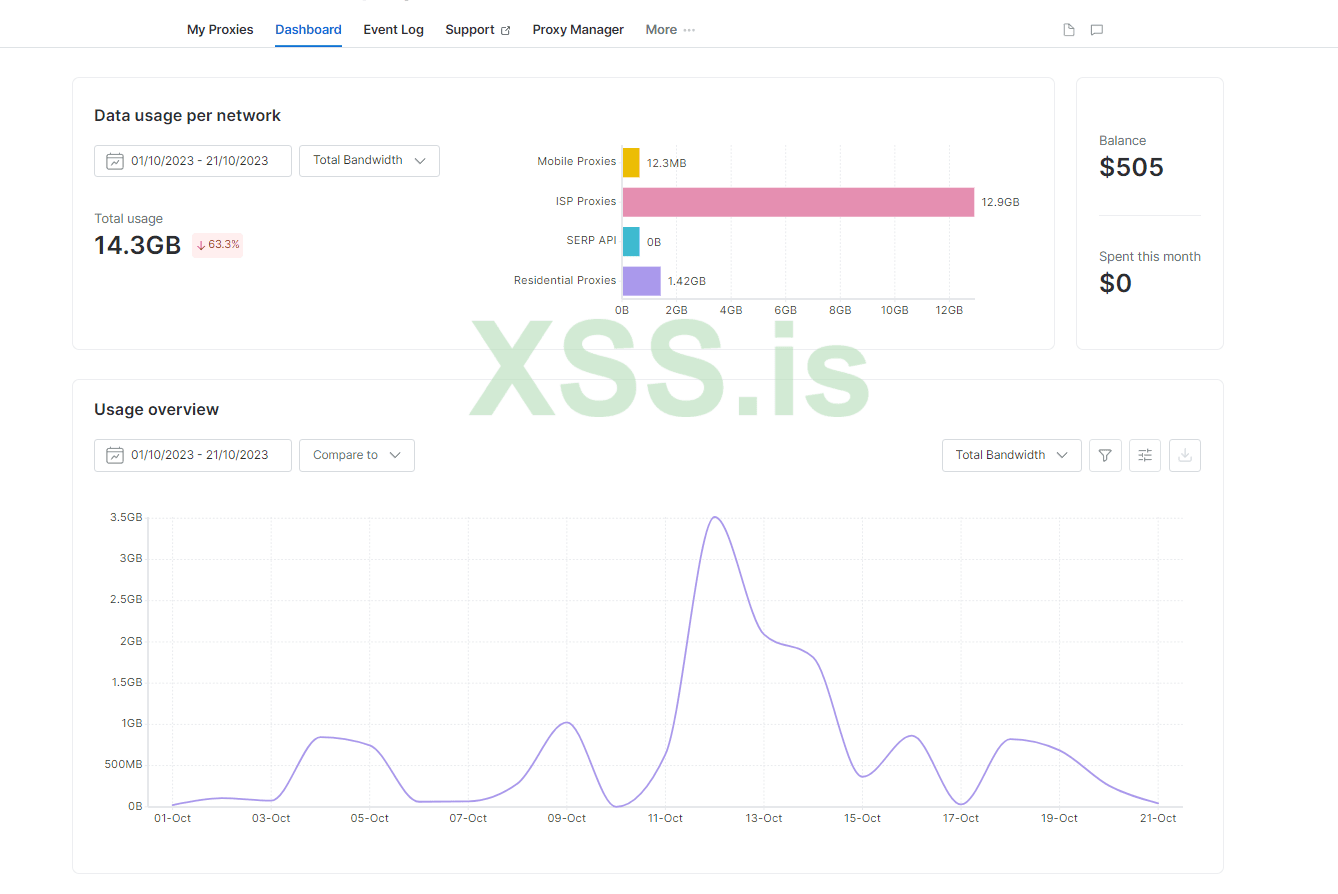1338x894 pixels.
Task: Click the purple Residential Proxies bar
Action: [641, 281]
